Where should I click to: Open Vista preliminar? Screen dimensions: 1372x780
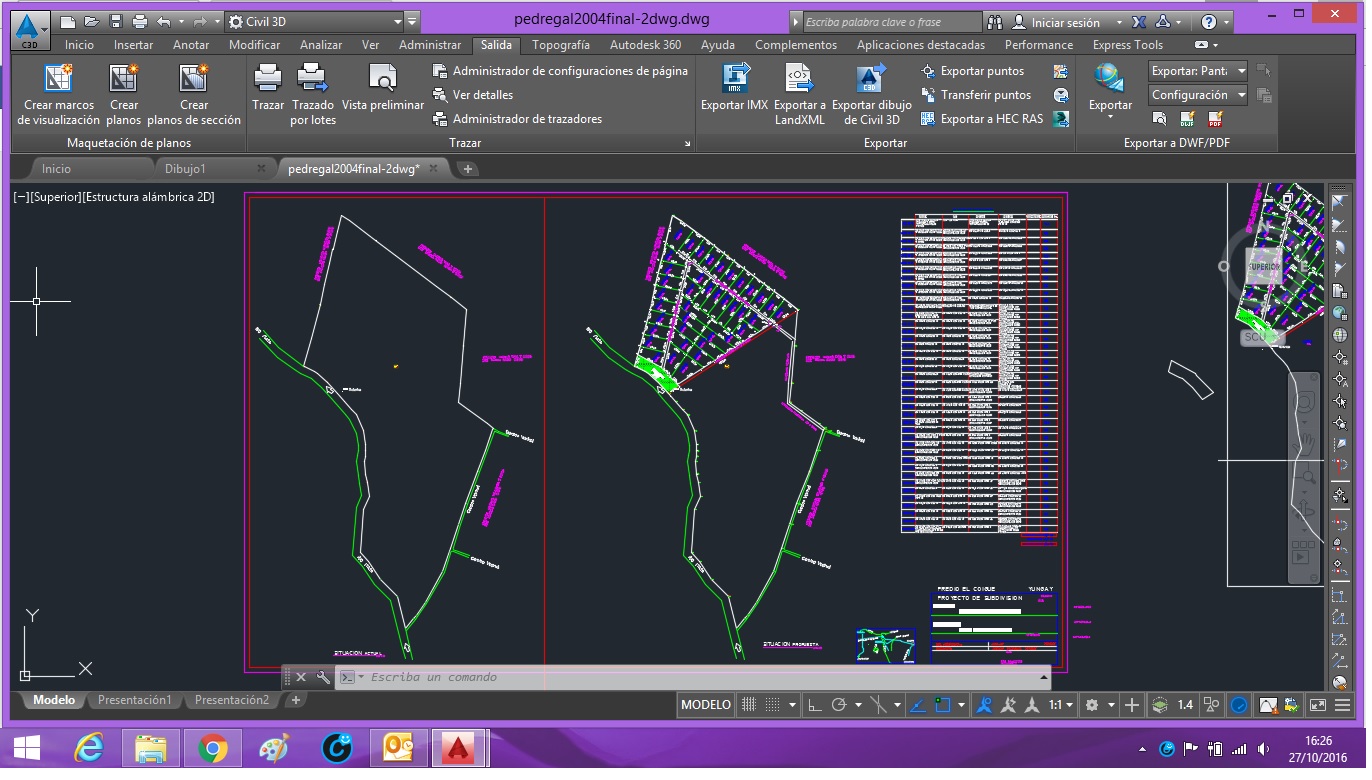click(x=383, y=88)
